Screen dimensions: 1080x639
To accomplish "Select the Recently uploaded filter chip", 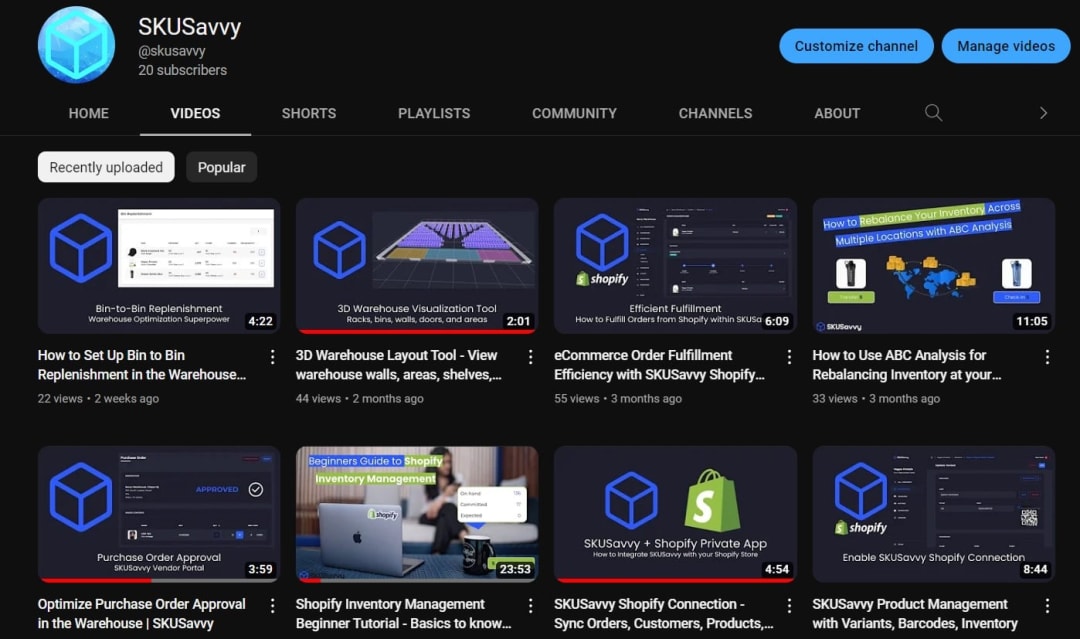I will coord(106,167).
